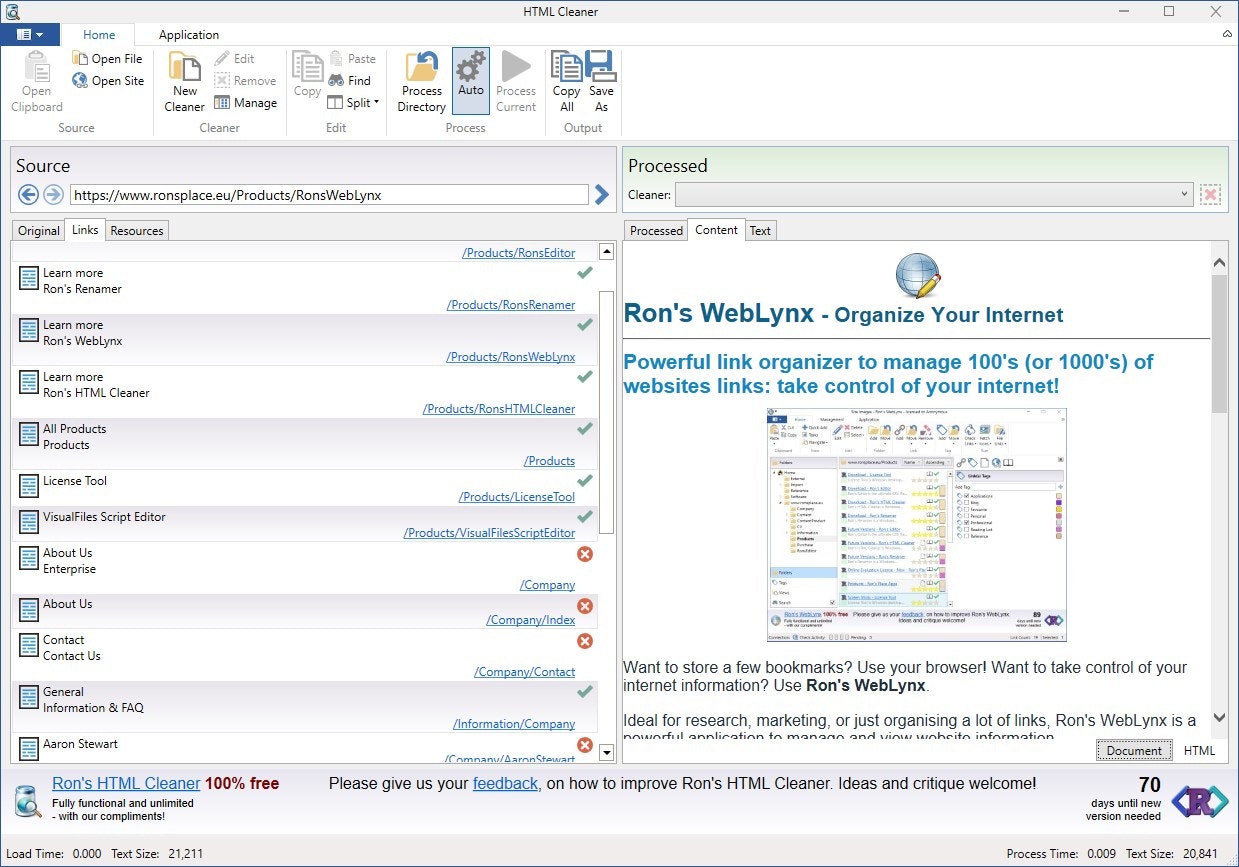Select the VisualFiles Script Editor row
Image resolution: width=1239 pixels, height=867 pixels.
pyautogui.click(x=305, y=524)
